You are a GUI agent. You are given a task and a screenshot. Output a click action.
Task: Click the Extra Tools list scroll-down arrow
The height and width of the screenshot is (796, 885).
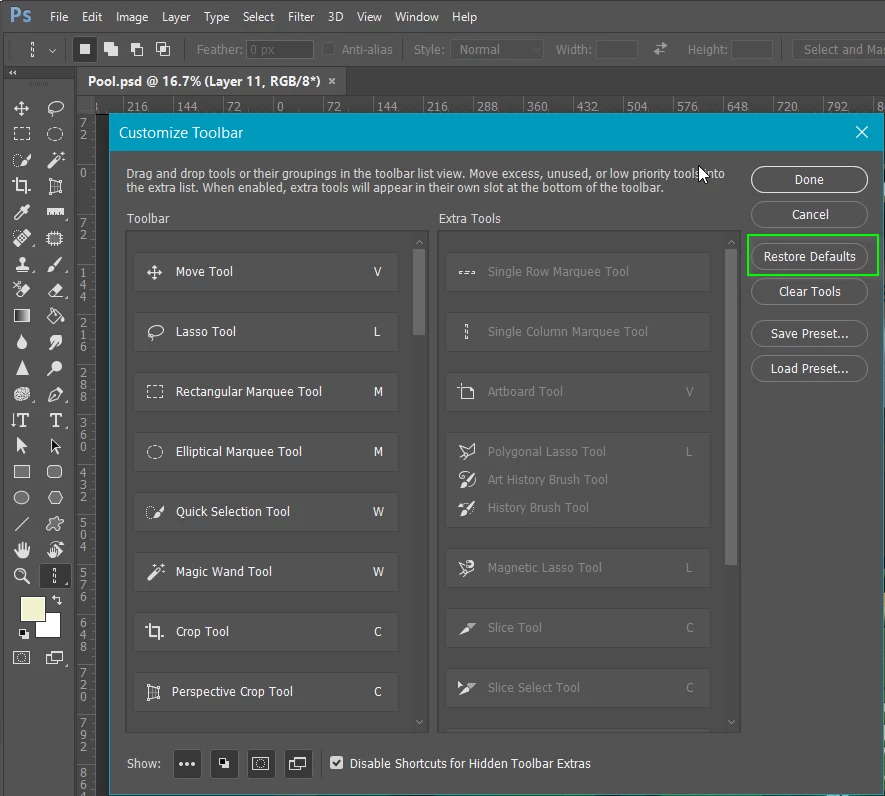[x=731, y=722]
